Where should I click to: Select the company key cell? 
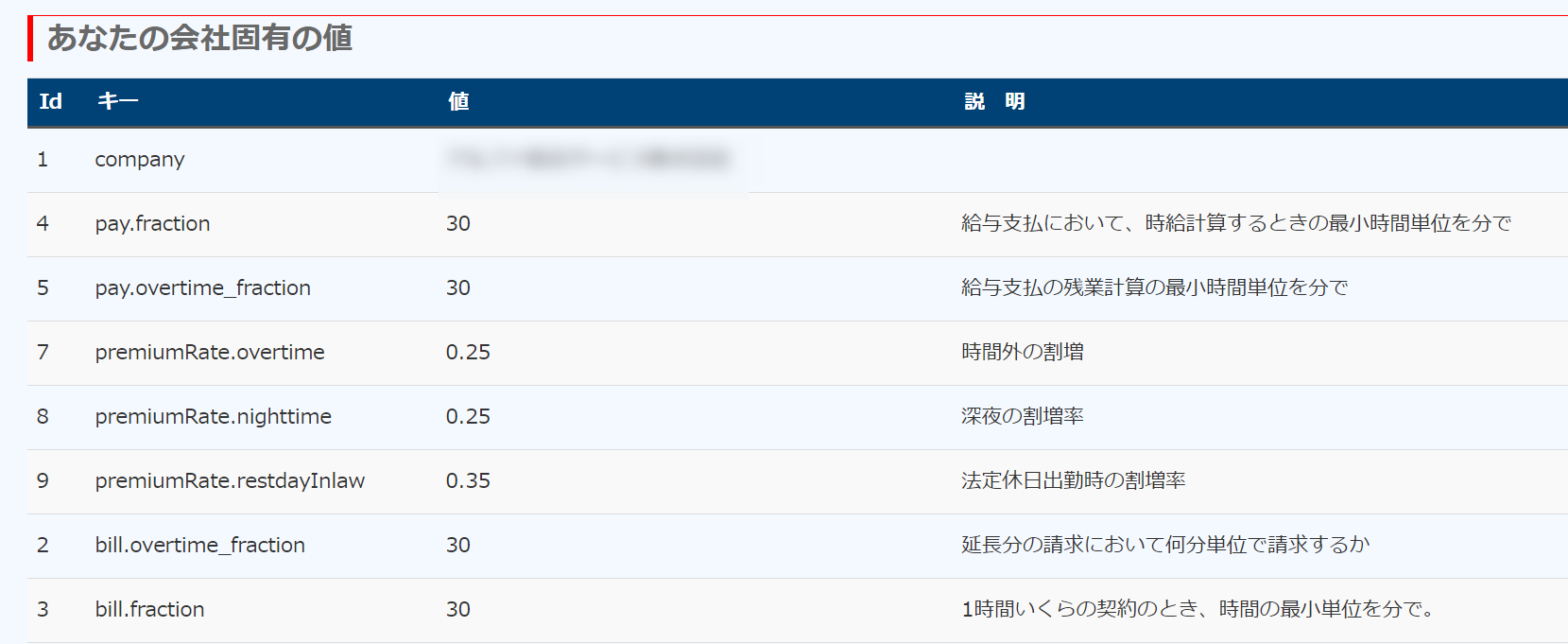pos(140,160)
